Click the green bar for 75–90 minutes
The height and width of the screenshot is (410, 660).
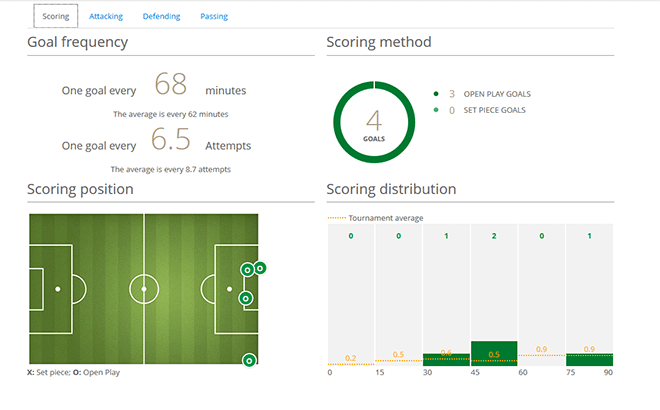tap(589, 360)
